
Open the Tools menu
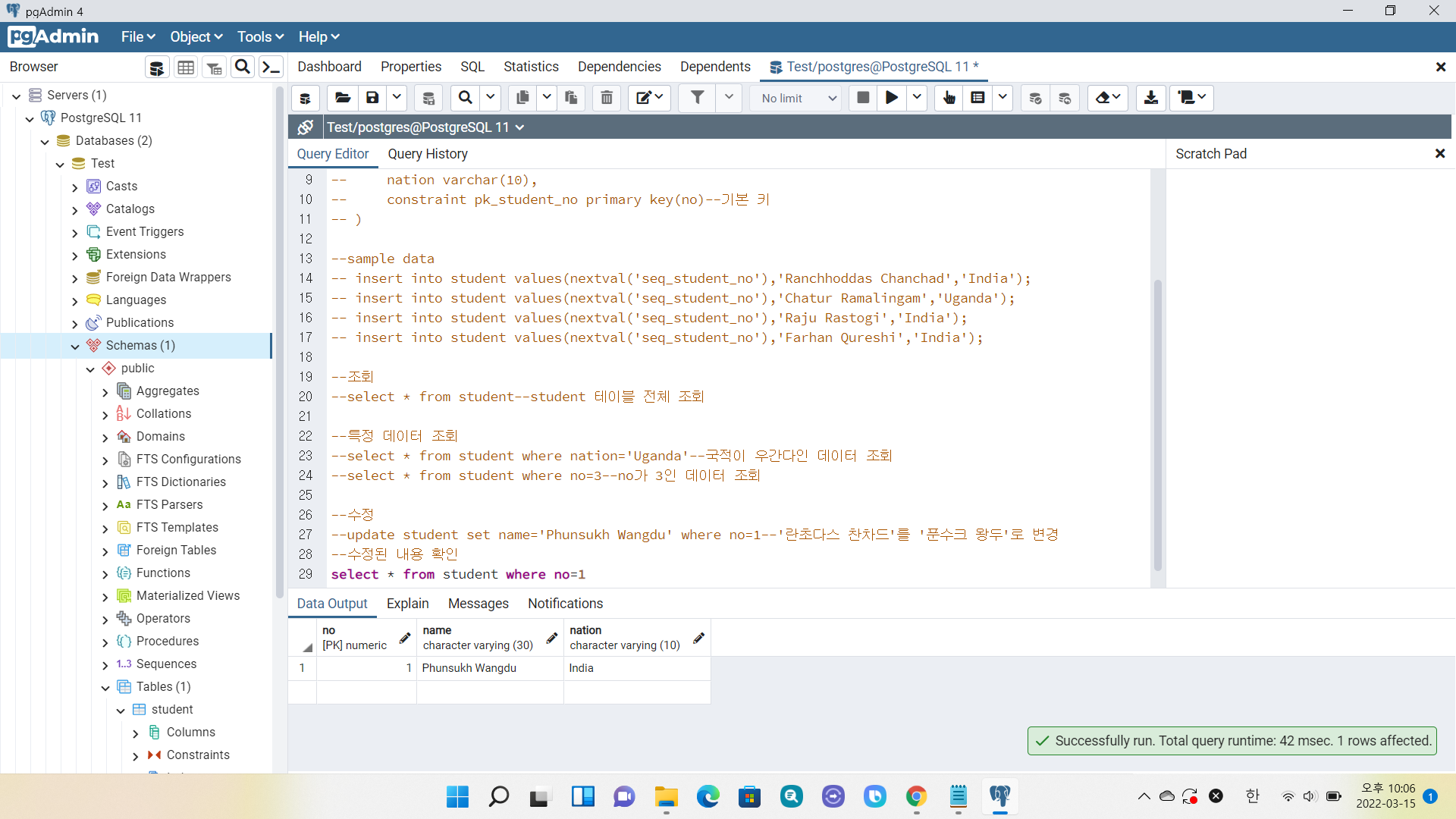click(259, 36)
